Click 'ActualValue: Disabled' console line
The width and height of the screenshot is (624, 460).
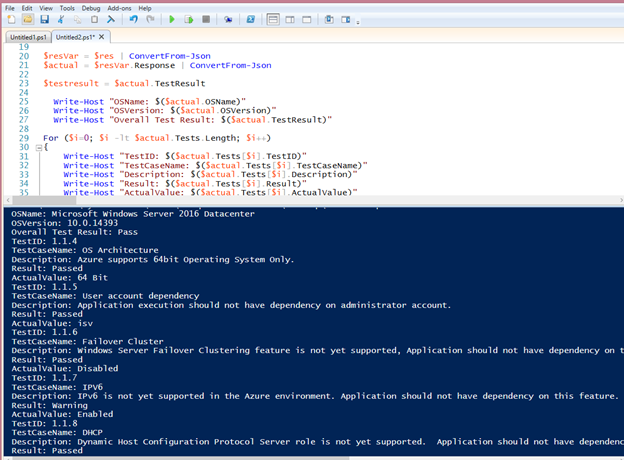point(64,369)
